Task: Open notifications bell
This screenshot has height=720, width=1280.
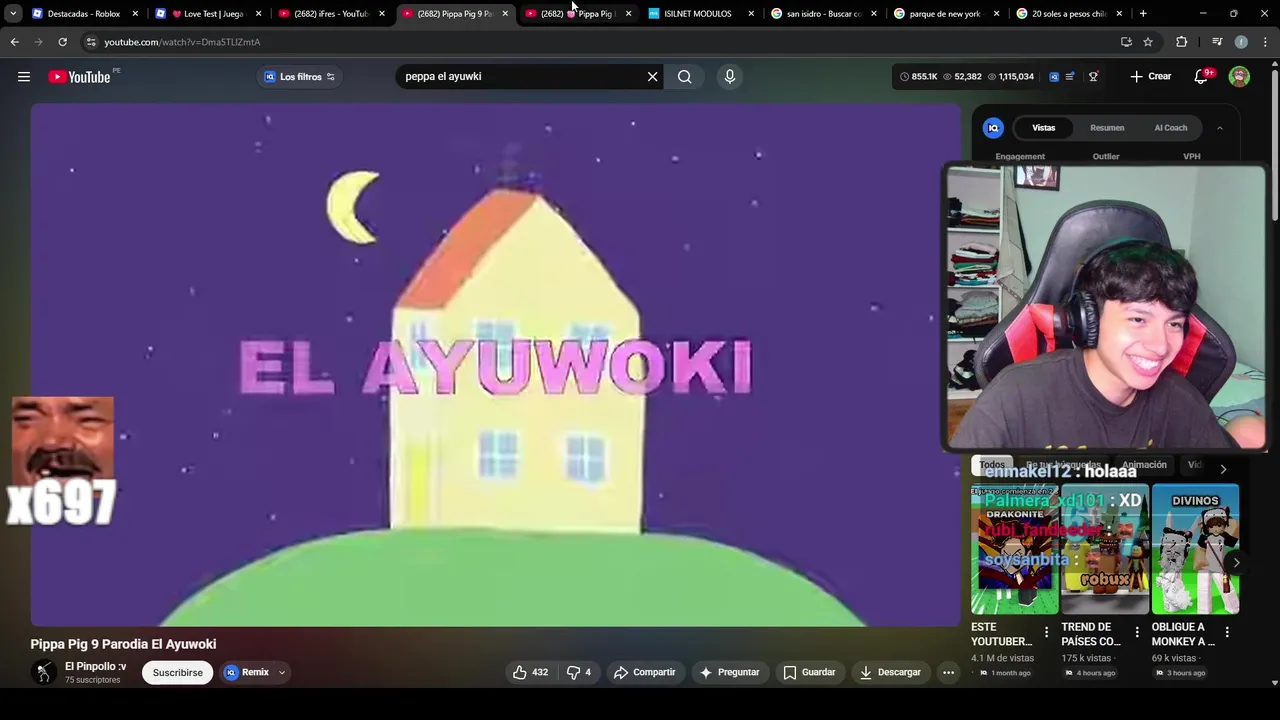Action: point(1201,77)
